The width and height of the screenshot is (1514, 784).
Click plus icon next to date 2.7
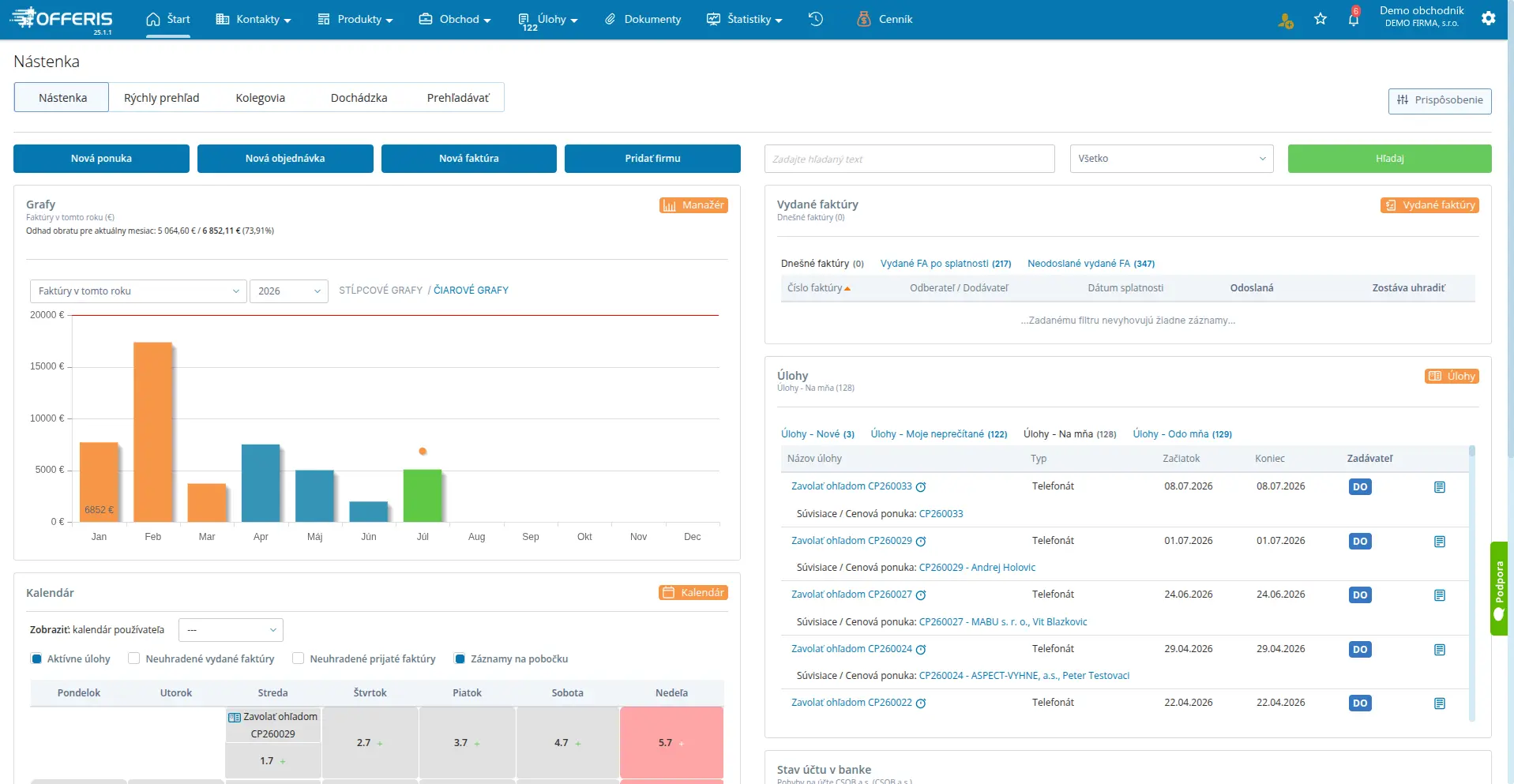pos(380,744)
